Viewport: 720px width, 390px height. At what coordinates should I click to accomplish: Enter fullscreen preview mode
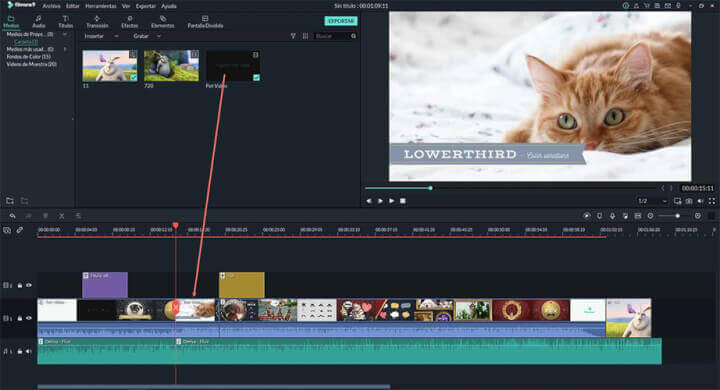coord(712,201)
